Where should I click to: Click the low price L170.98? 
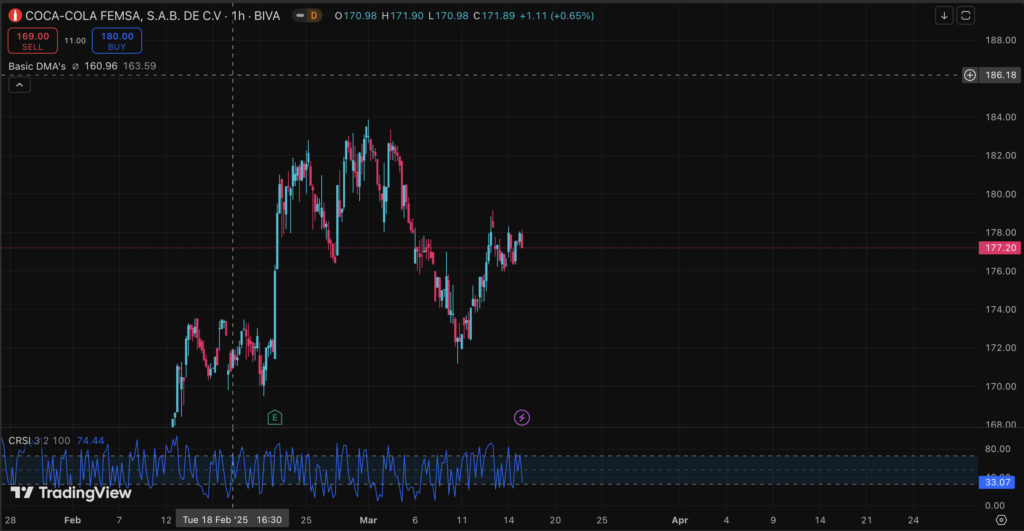pos(448,16)
